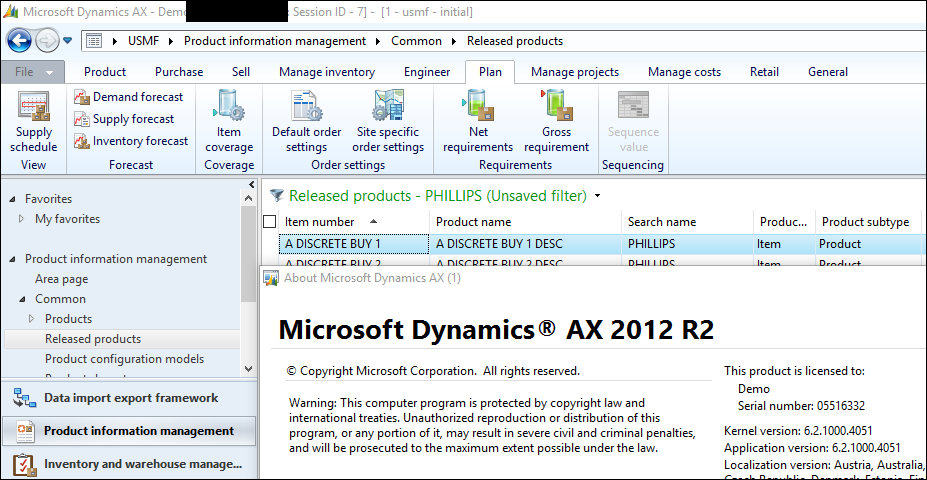The image size is (927, 480).
Task: Click Product information management in address path
Action: (275, 41)
